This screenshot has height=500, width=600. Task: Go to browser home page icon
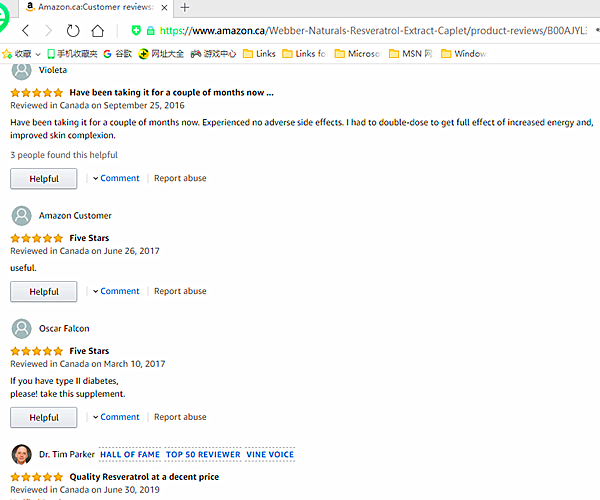click(x=97, y=31)
